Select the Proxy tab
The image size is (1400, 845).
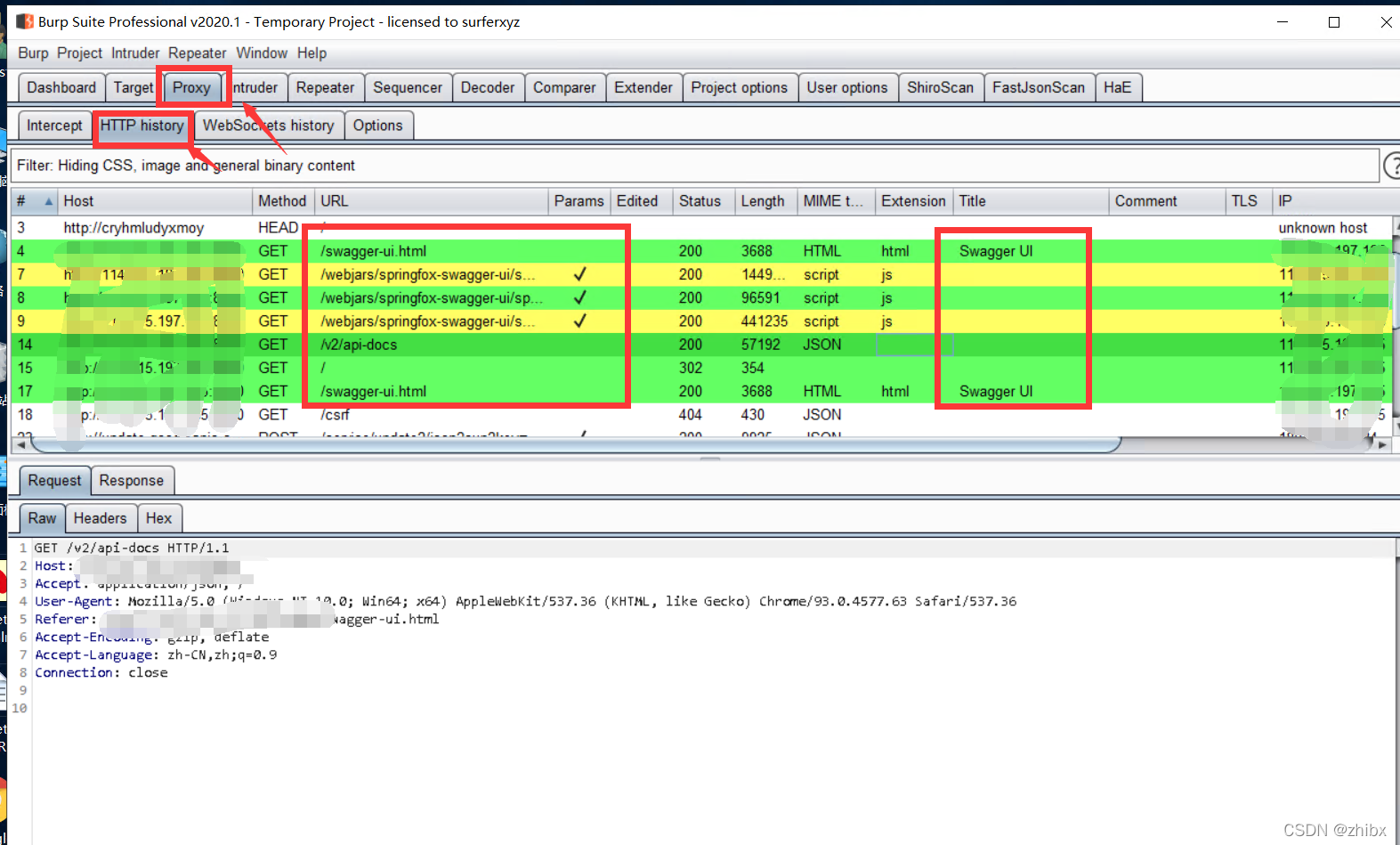(191, 87)
